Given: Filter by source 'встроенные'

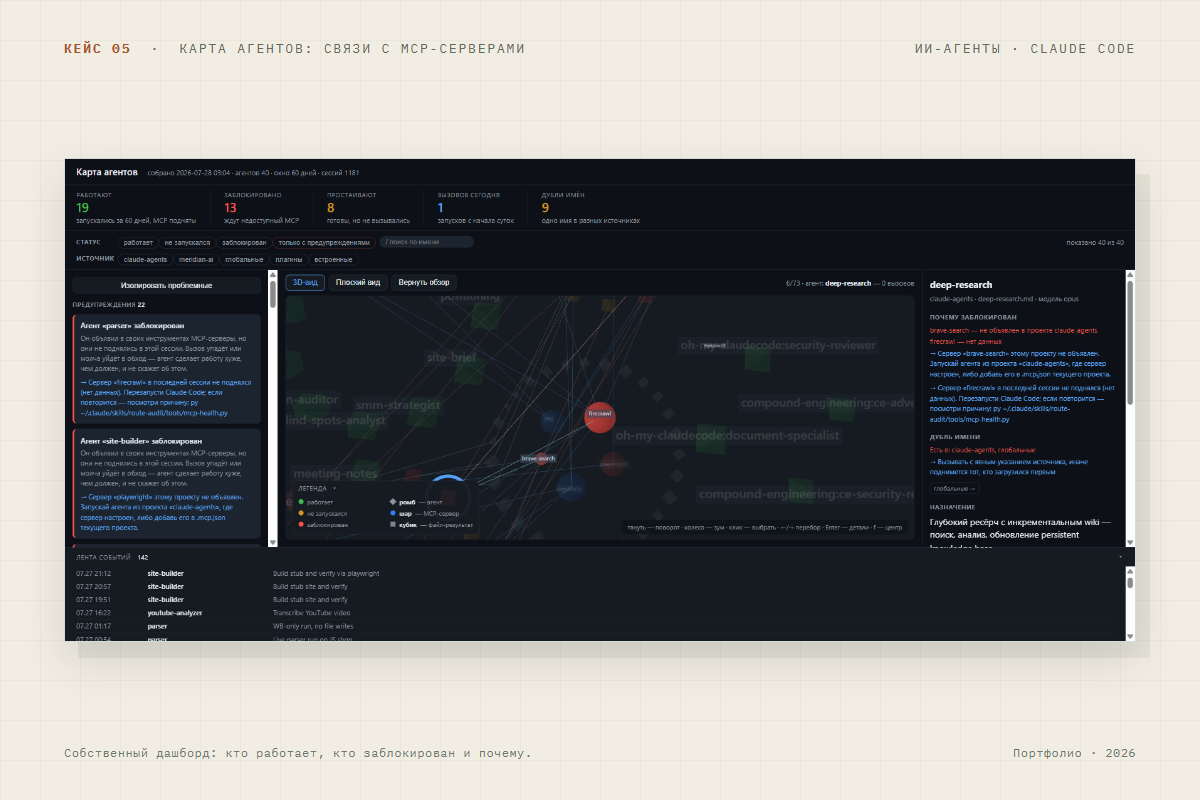Looking at the screenshot, I should coord(335,259).
